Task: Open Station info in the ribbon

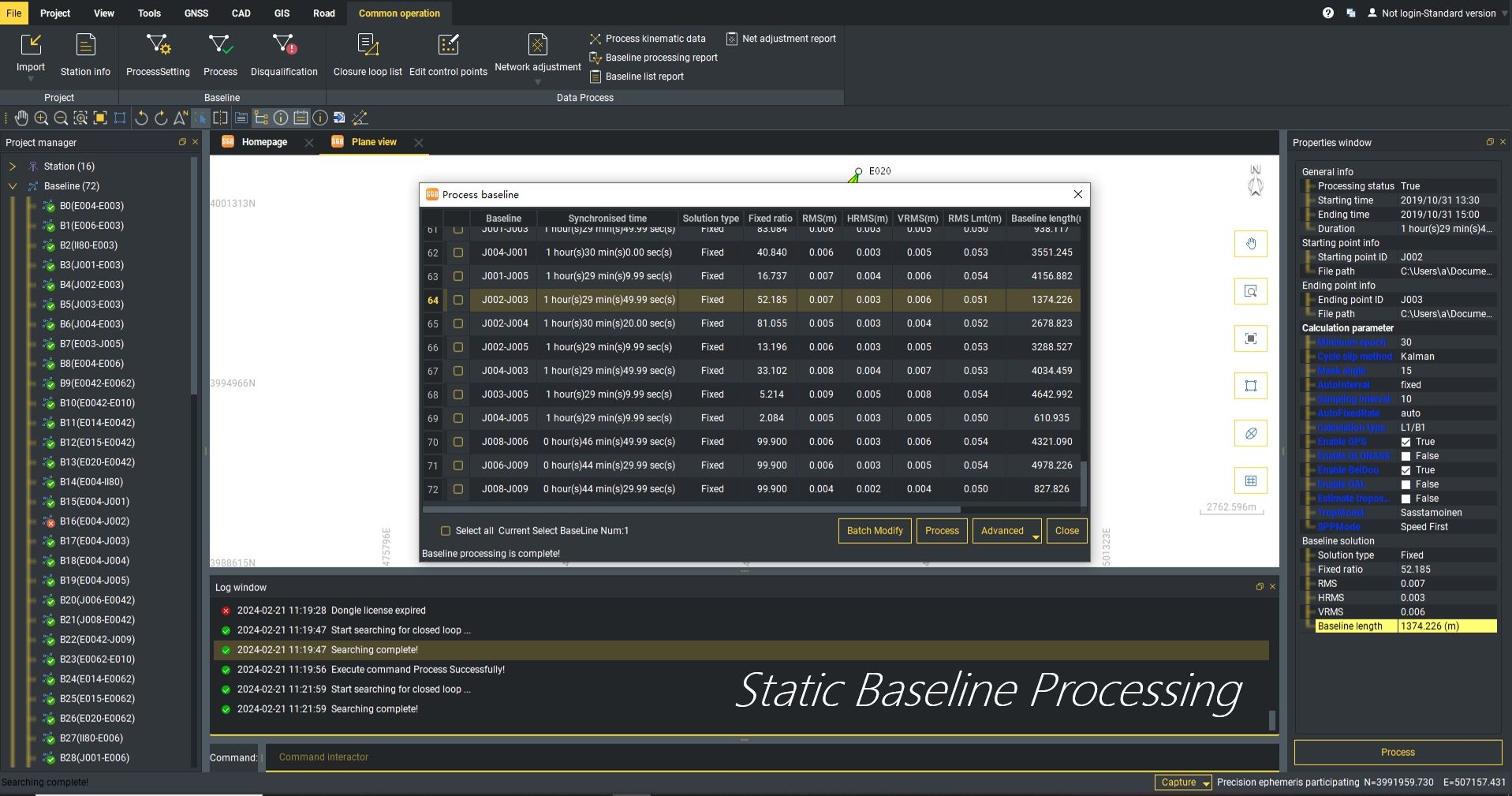Action: coord(85,54)
